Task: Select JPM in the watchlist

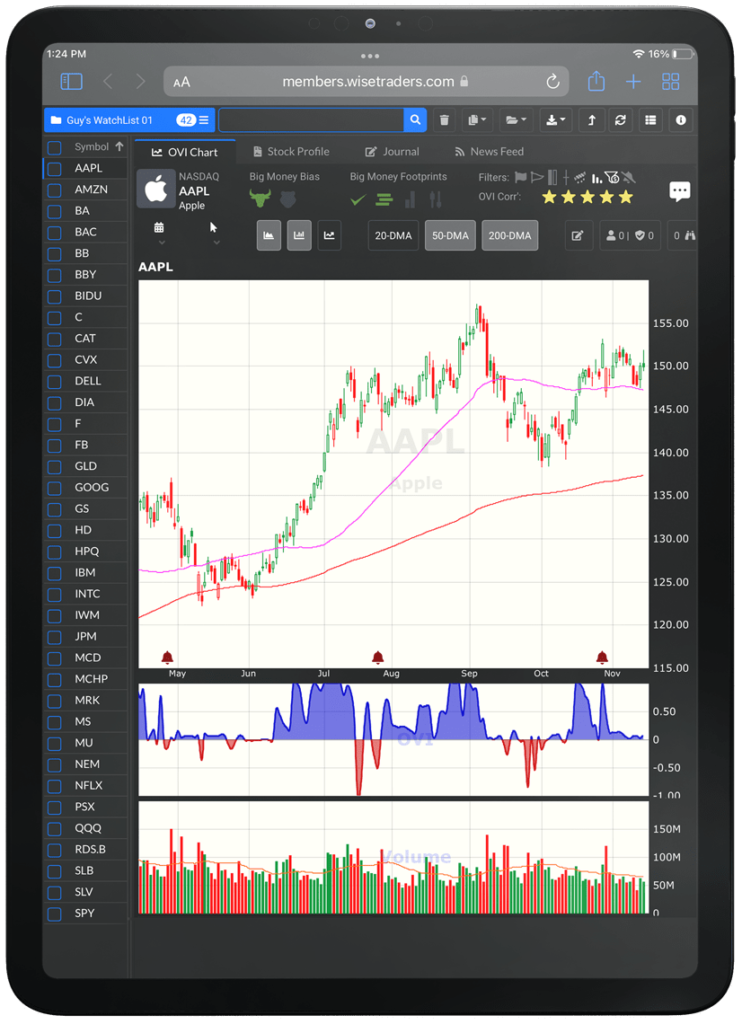Action: click(86, 636)
